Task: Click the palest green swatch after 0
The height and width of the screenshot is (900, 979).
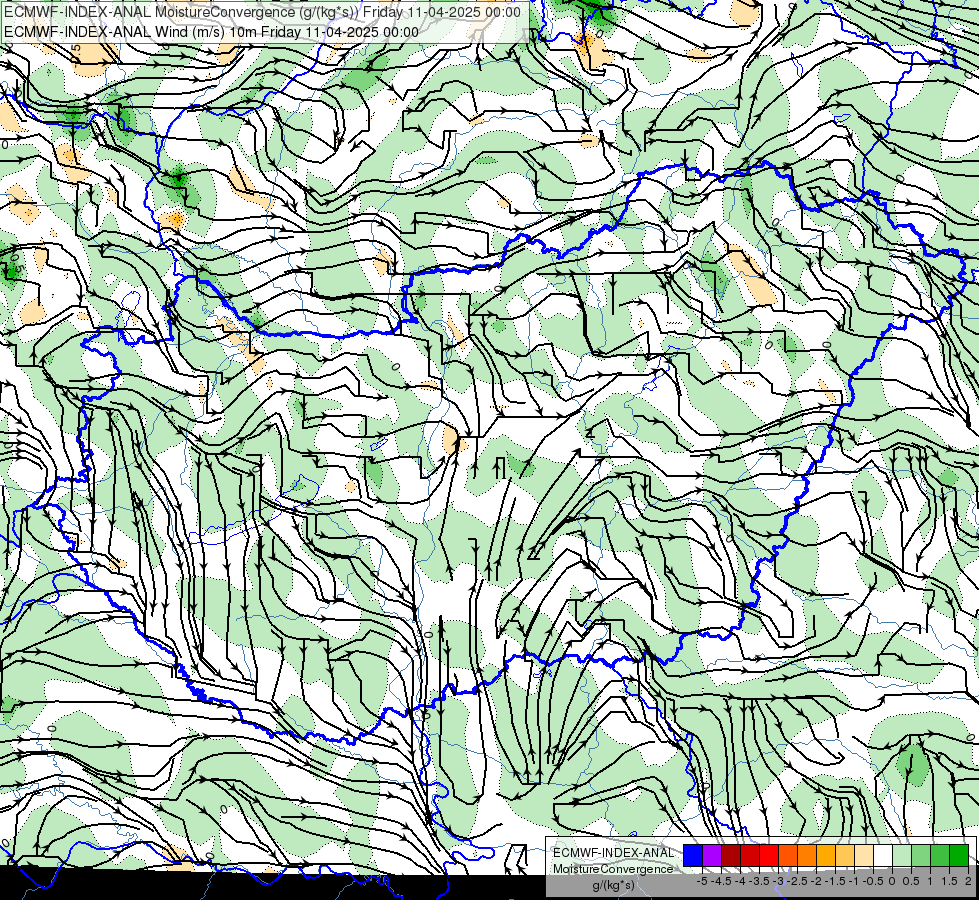Action: pos(902,856)
